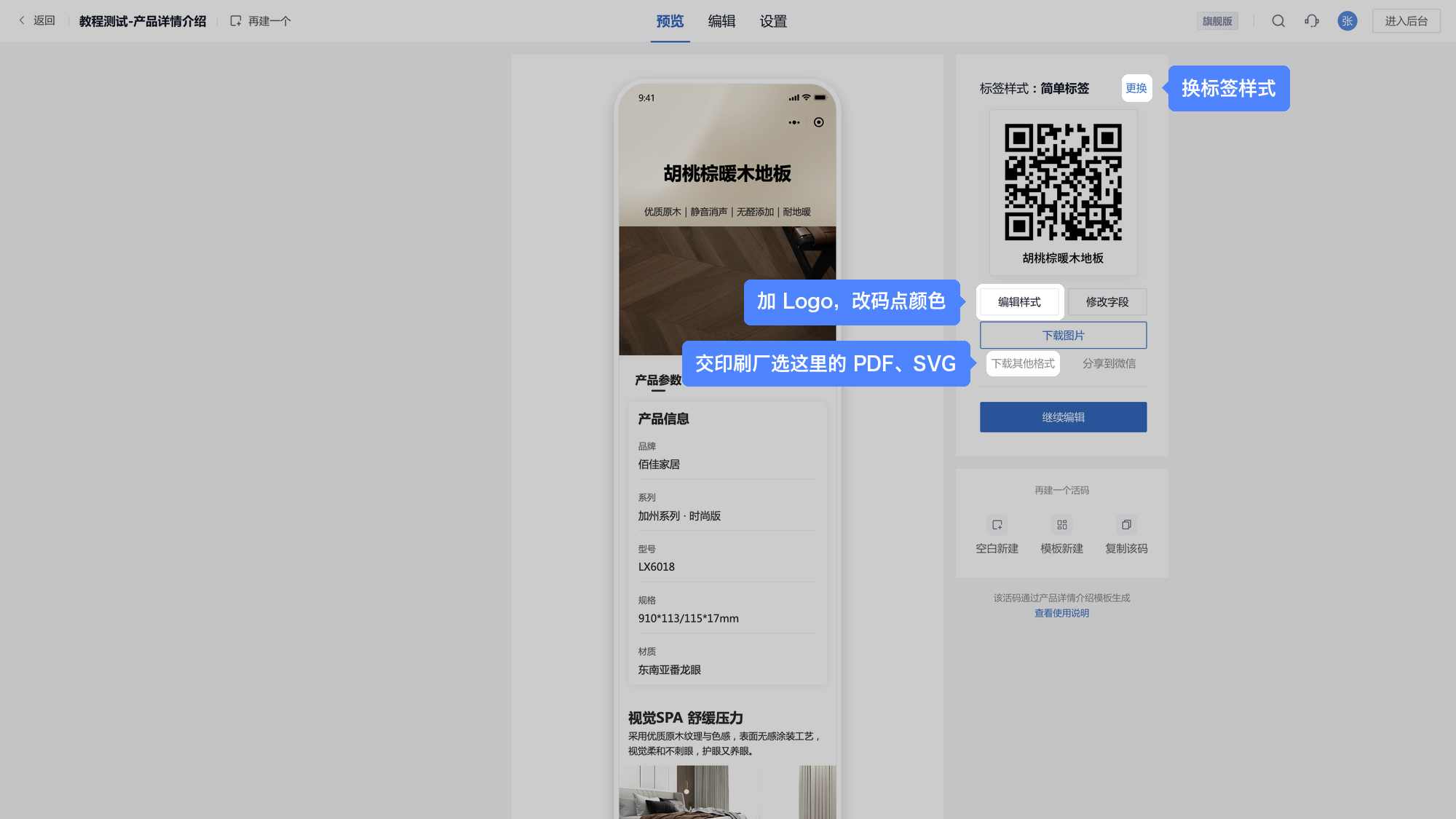Click the 修改字段 button
This screenshot has height=819, width=1456.
click(1107, 302)
